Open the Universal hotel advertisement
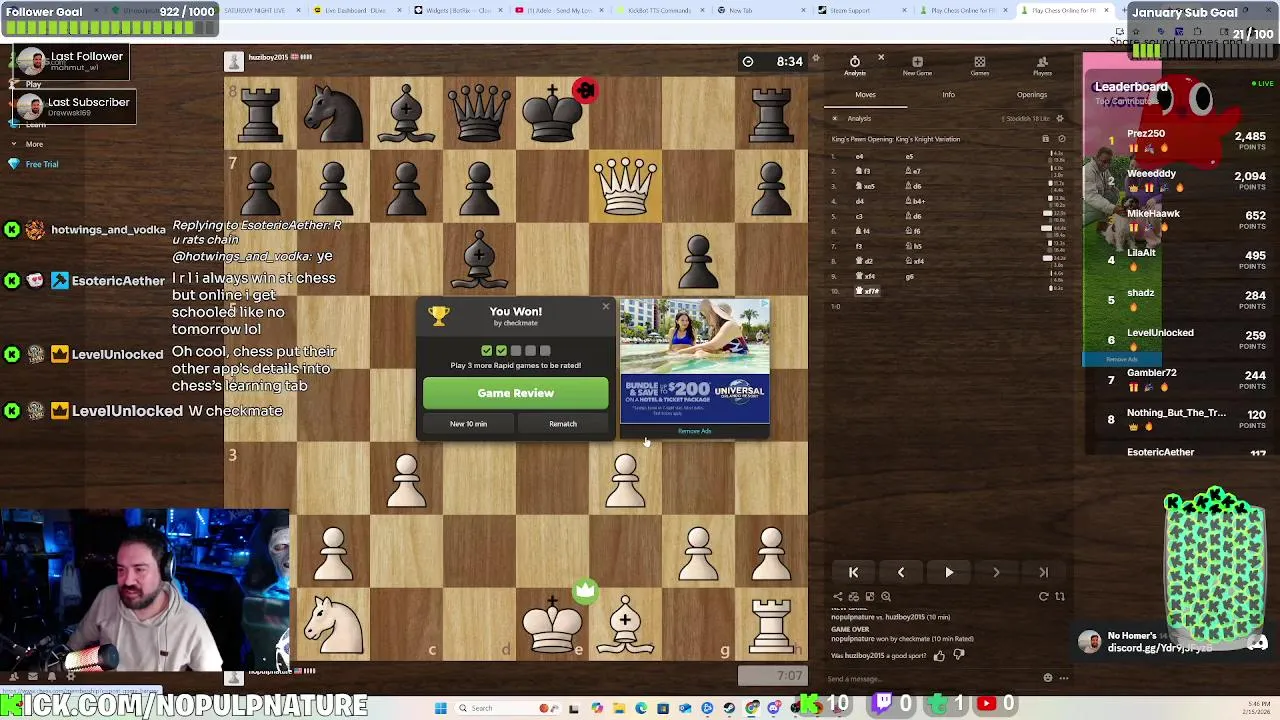Viewport: 1280px width, 720px height. tap(695, 361)
